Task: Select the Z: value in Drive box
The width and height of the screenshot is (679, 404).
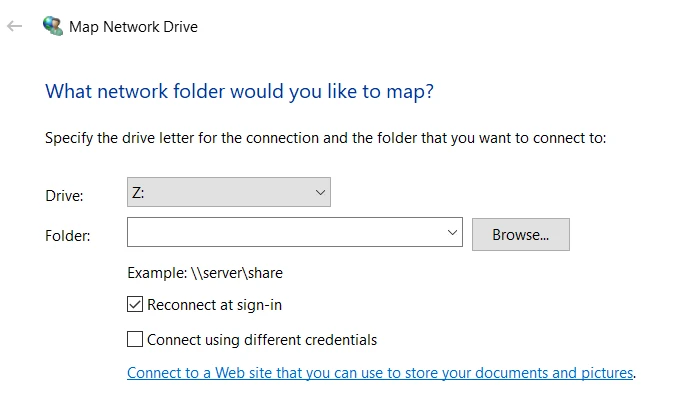Action: pyautogui.click(x=138, y=192)
